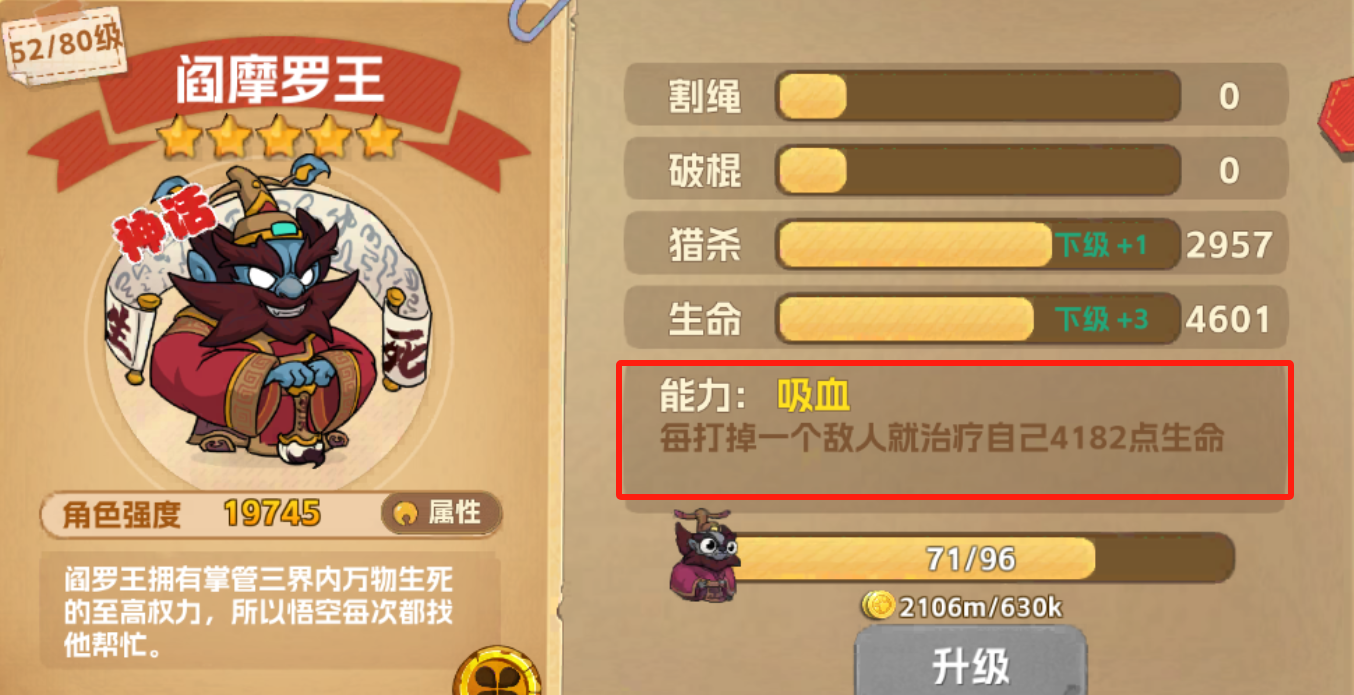Click the character description text box
This screenshot has width=1354, height=695.
(x=268, y=612)
